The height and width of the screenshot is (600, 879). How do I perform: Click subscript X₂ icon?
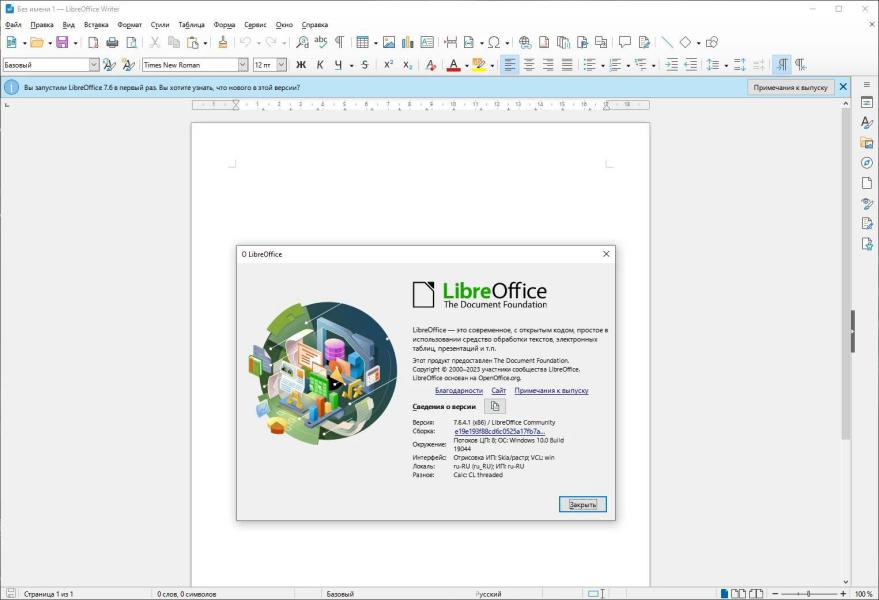click(408, 65)
